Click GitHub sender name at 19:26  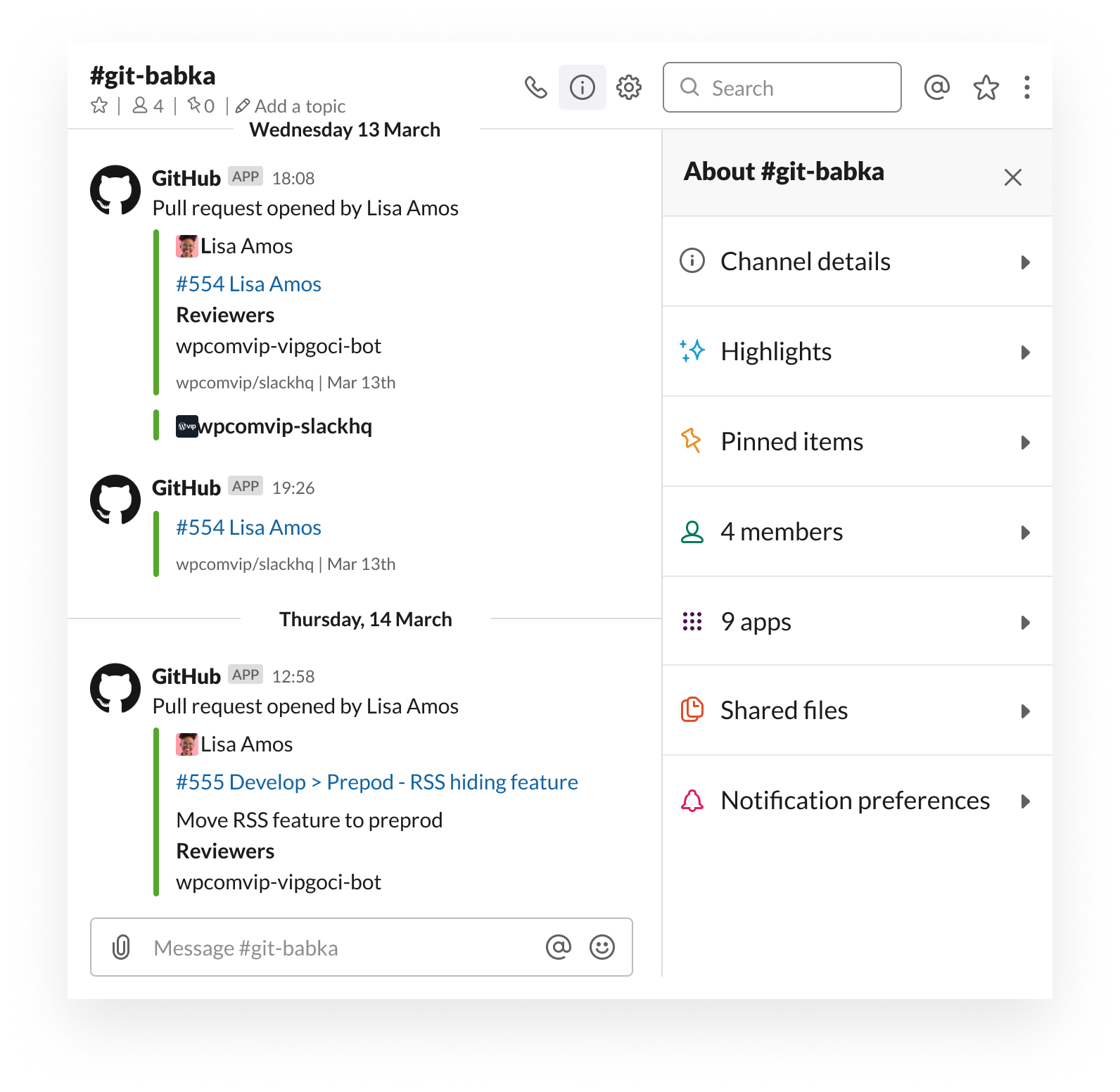[x=186, y=488]
